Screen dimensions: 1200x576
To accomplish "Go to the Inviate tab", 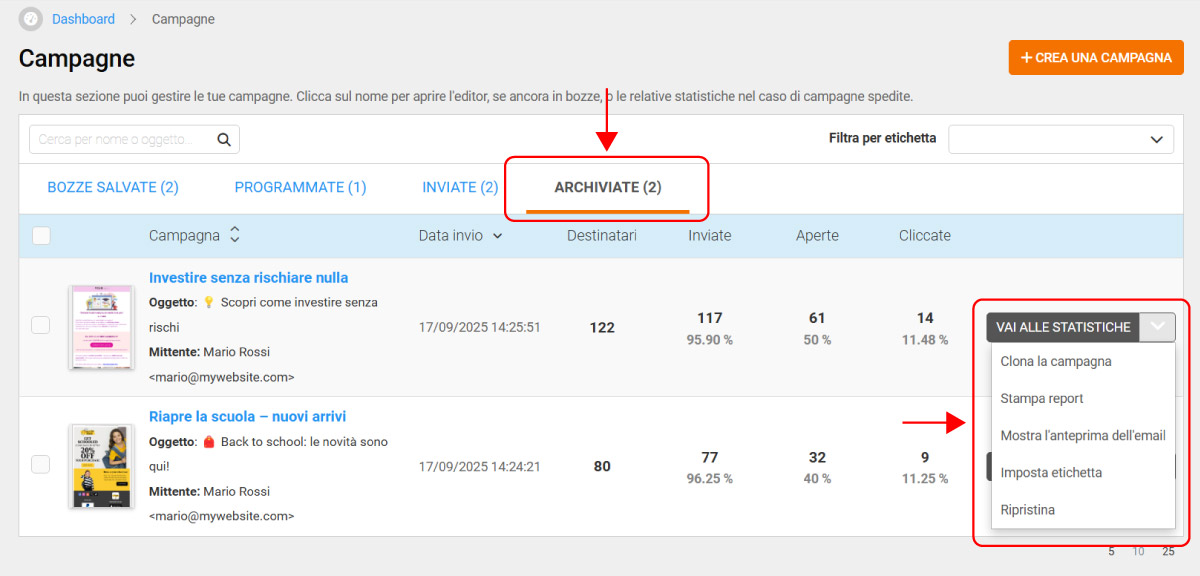I will click(460, 187).
